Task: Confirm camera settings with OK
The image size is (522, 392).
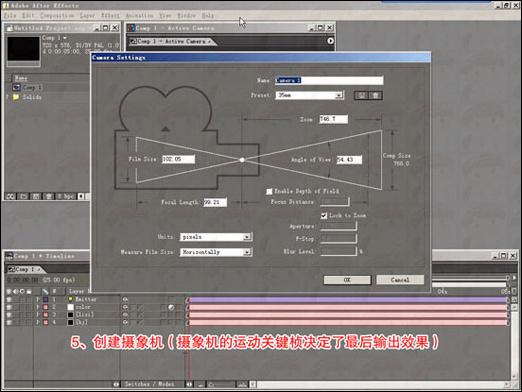Action: point(347,280)
